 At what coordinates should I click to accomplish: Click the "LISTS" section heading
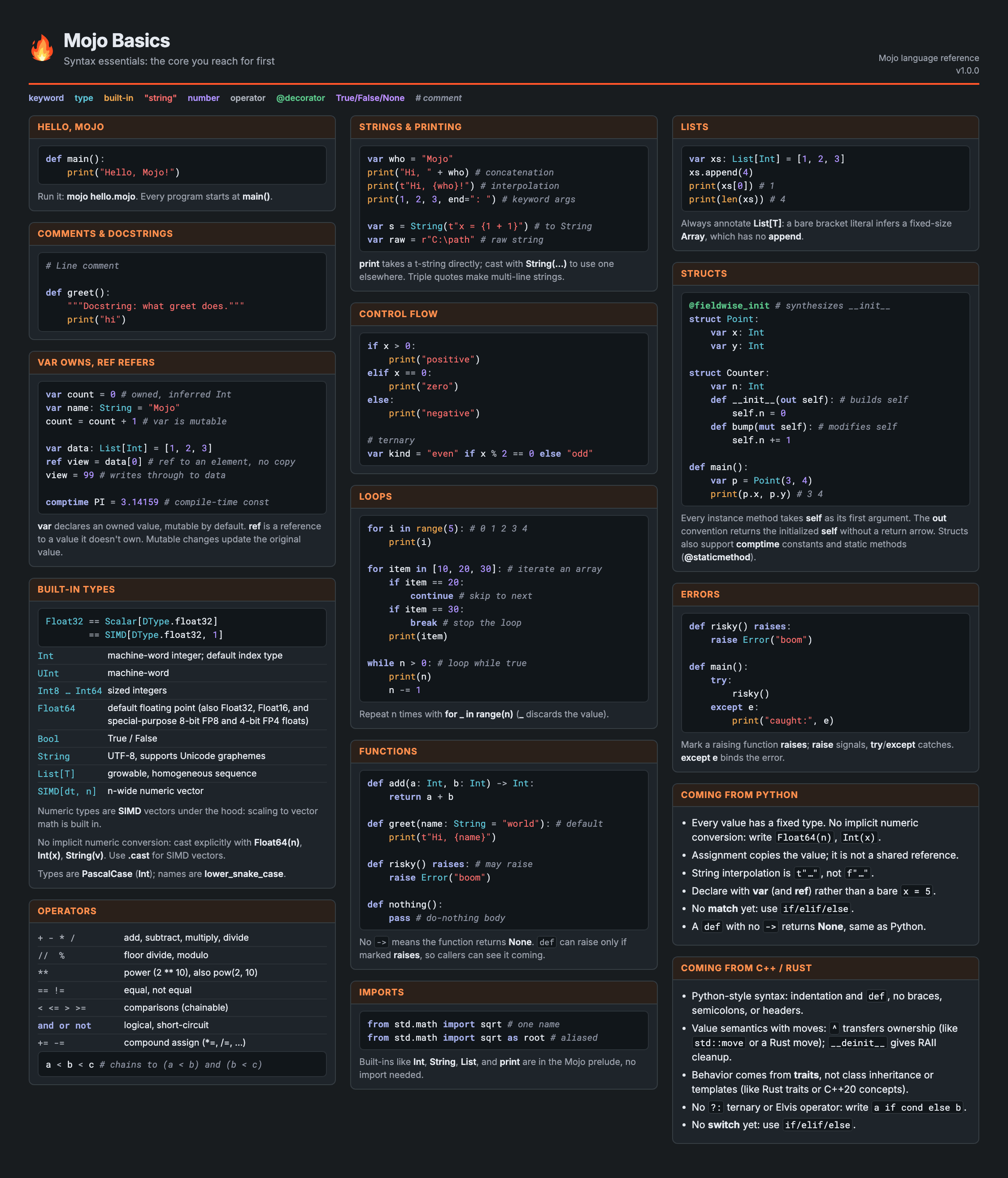coord(695,127)
